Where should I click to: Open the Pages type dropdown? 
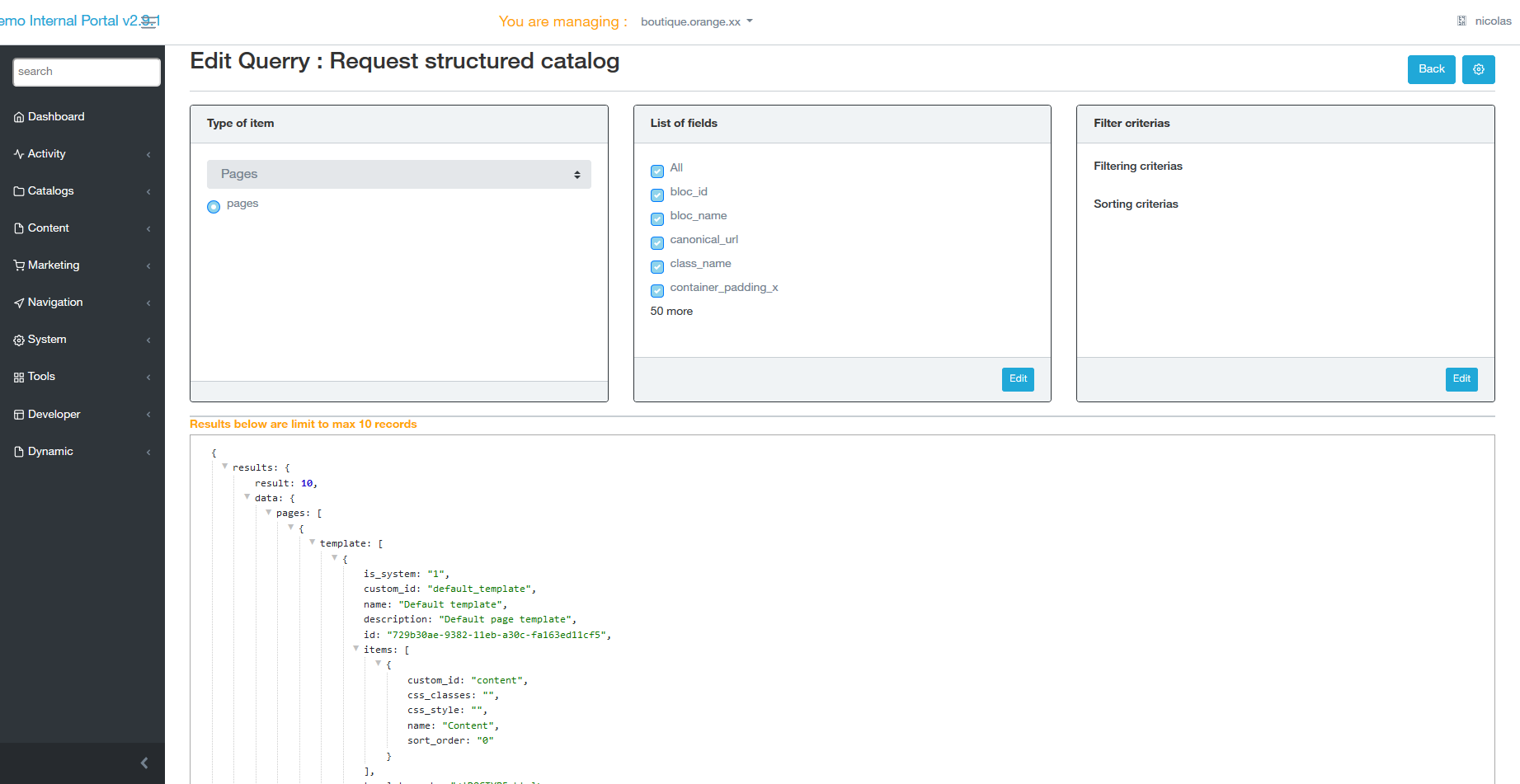pos(398,174)
